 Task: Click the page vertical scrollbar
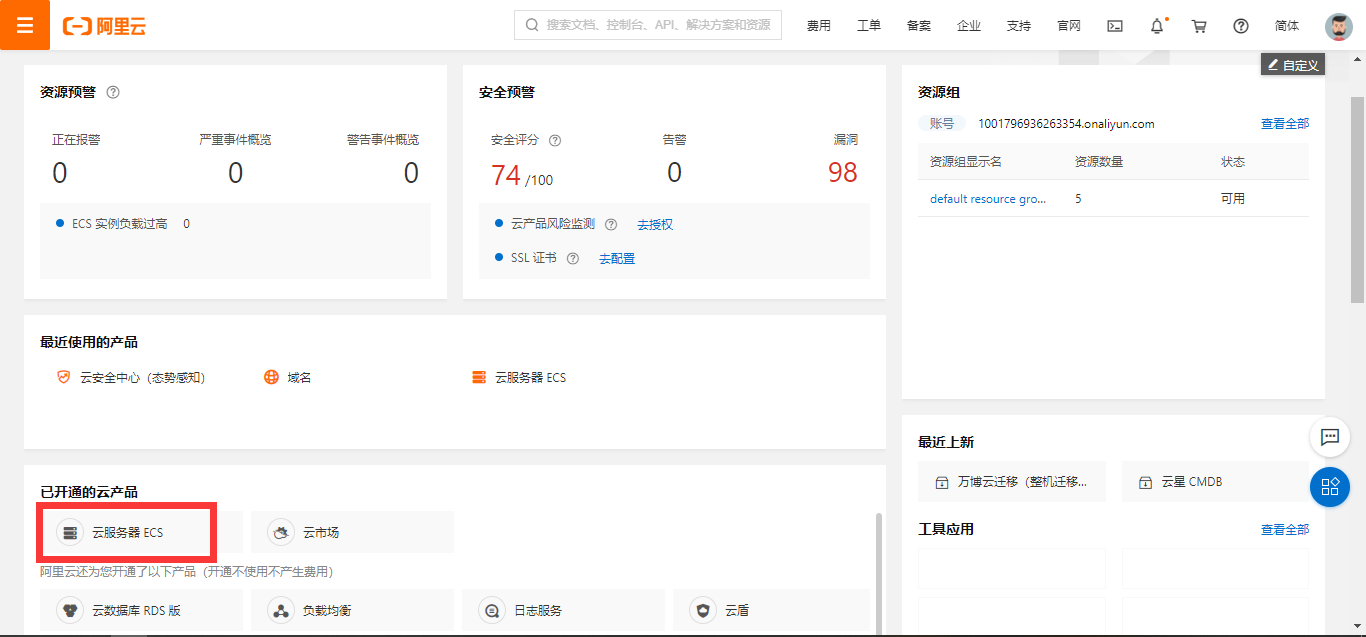1357,200
